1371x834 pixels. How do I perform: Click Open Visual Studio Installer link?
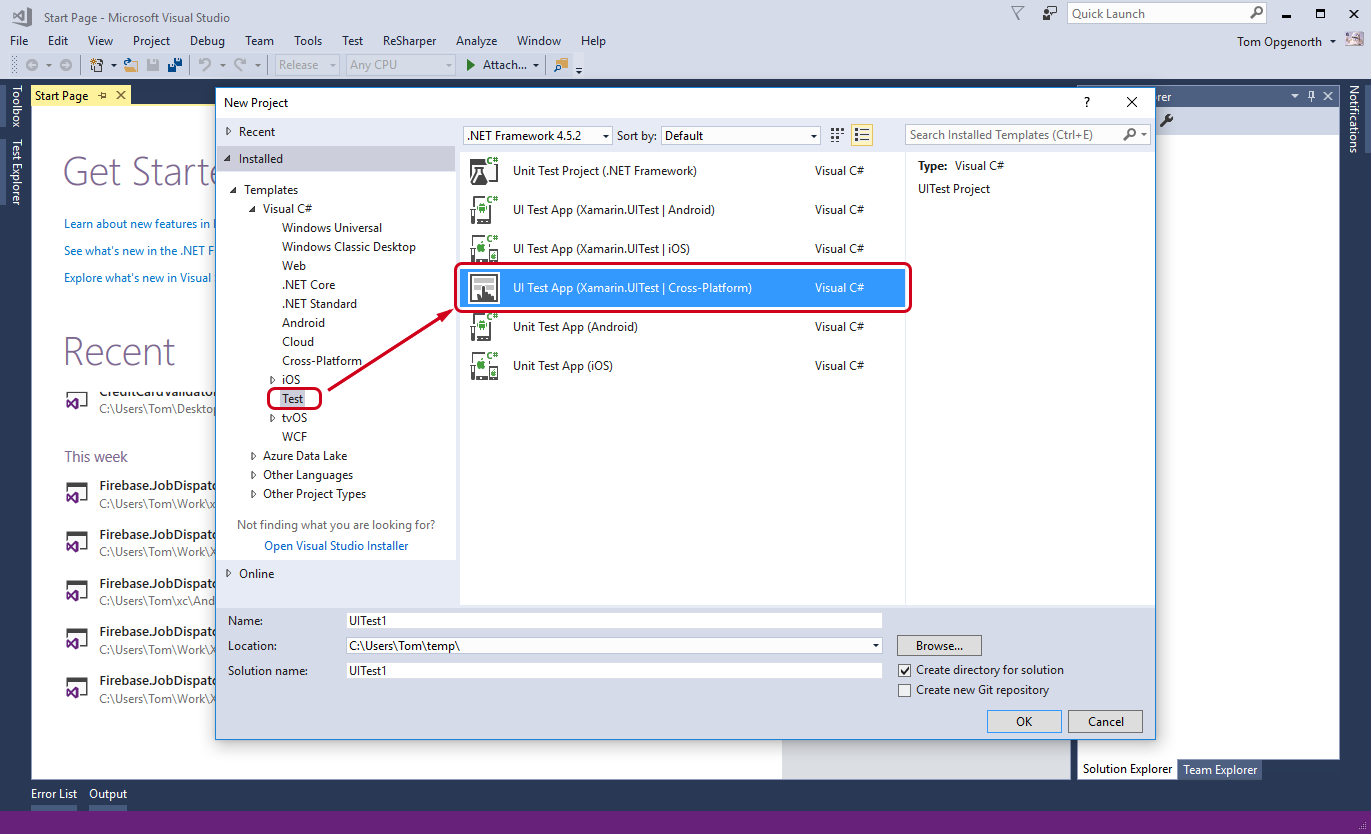336,546
